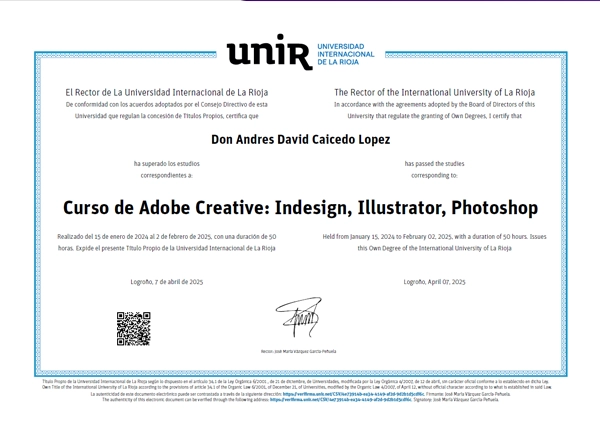The width and height of the screenshot is (600, 424).
Task: Click the QR code on the certificate
Action: coord(134,329)
